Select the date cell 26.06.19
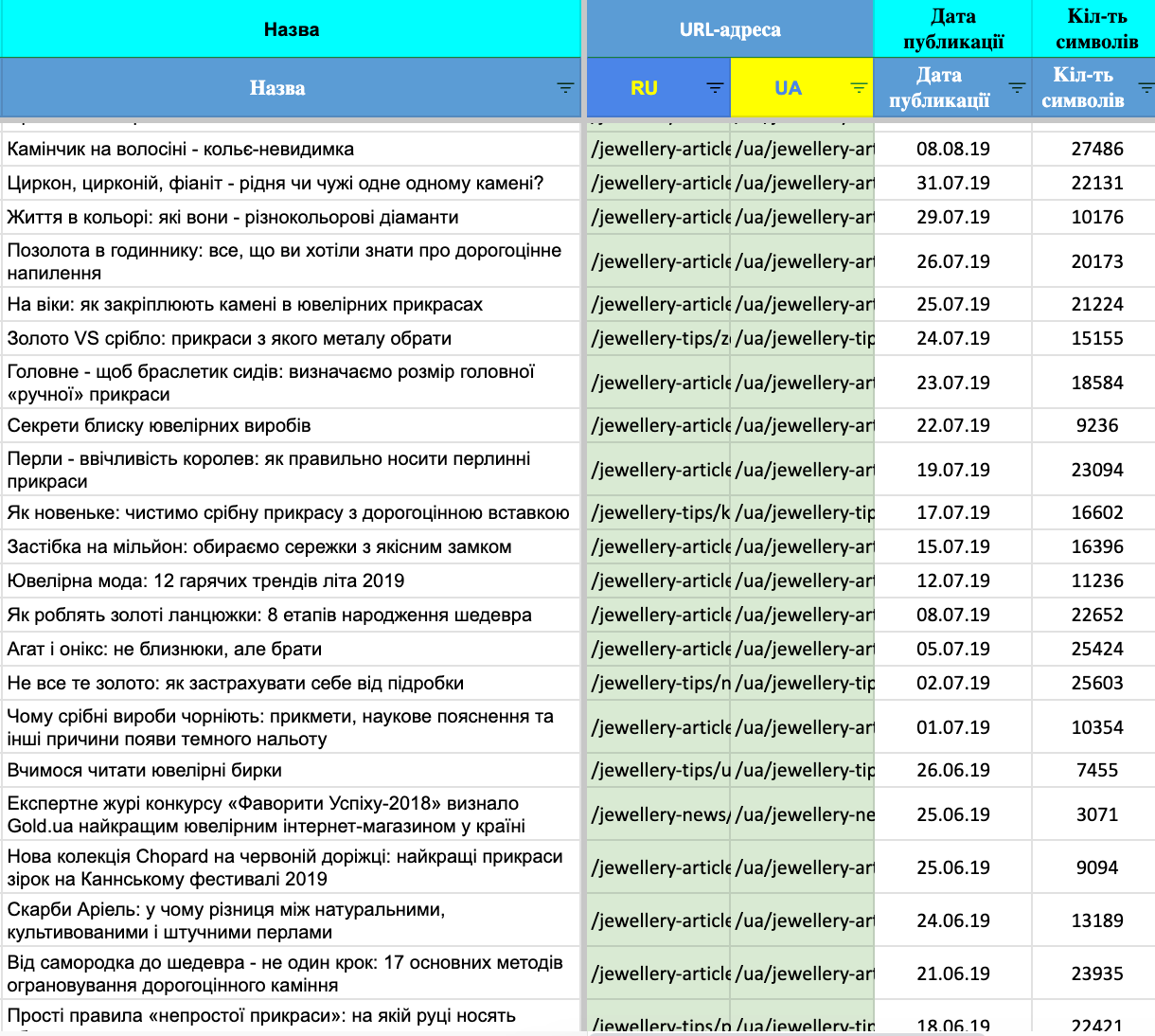This screenshot has height=1036, width=1155. coord(952,770)
